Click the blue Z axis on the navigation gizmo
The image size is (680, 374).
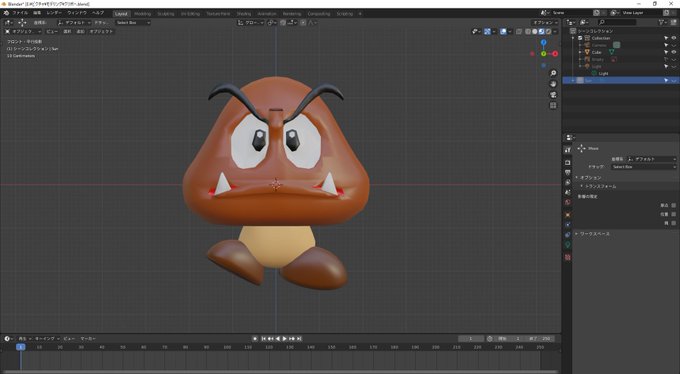click(543, 43)
